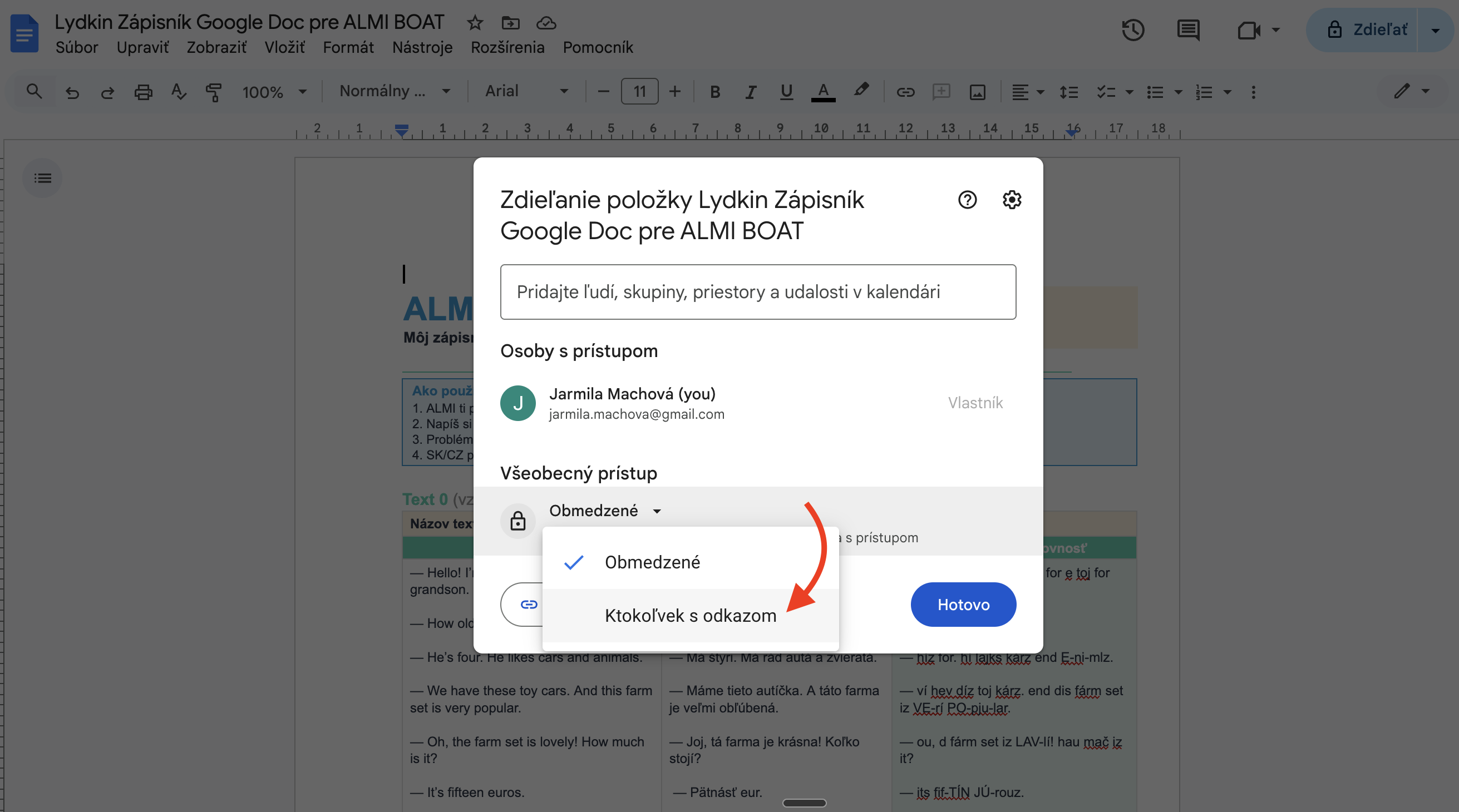Image resolution: width=1459 pixels, height=812 pixels.
Task: Toggle bold formatting
Action: click(x=715, y=91)
